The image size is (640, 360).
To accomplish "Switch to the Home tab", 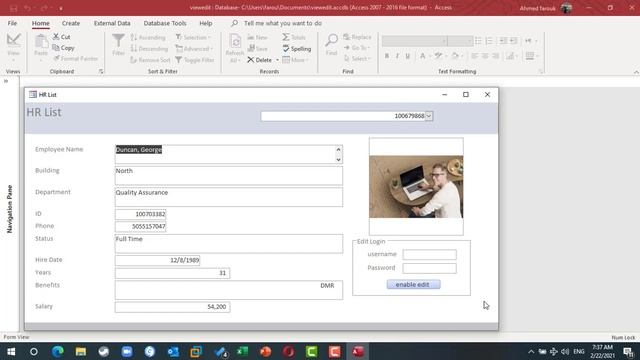I will [x=41, y=23].
